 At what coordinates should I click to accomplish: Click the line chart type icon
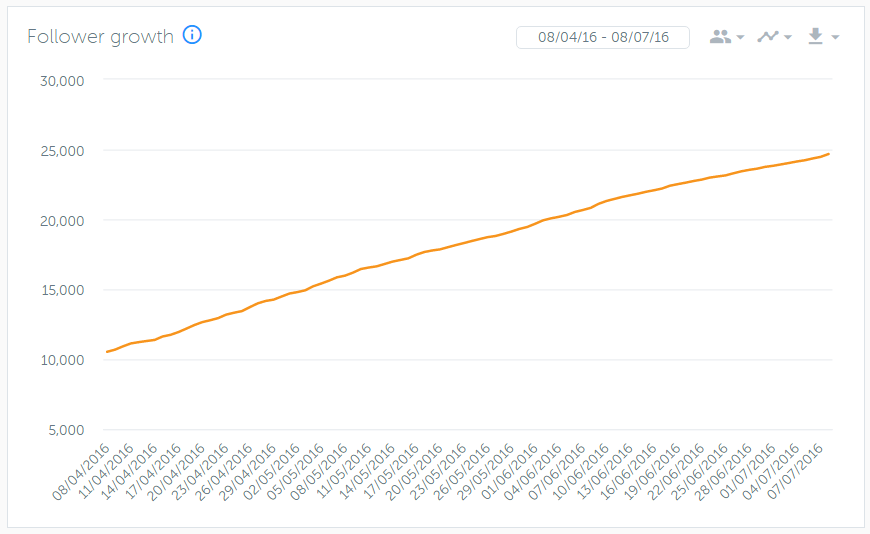click(x=768, y=37)
